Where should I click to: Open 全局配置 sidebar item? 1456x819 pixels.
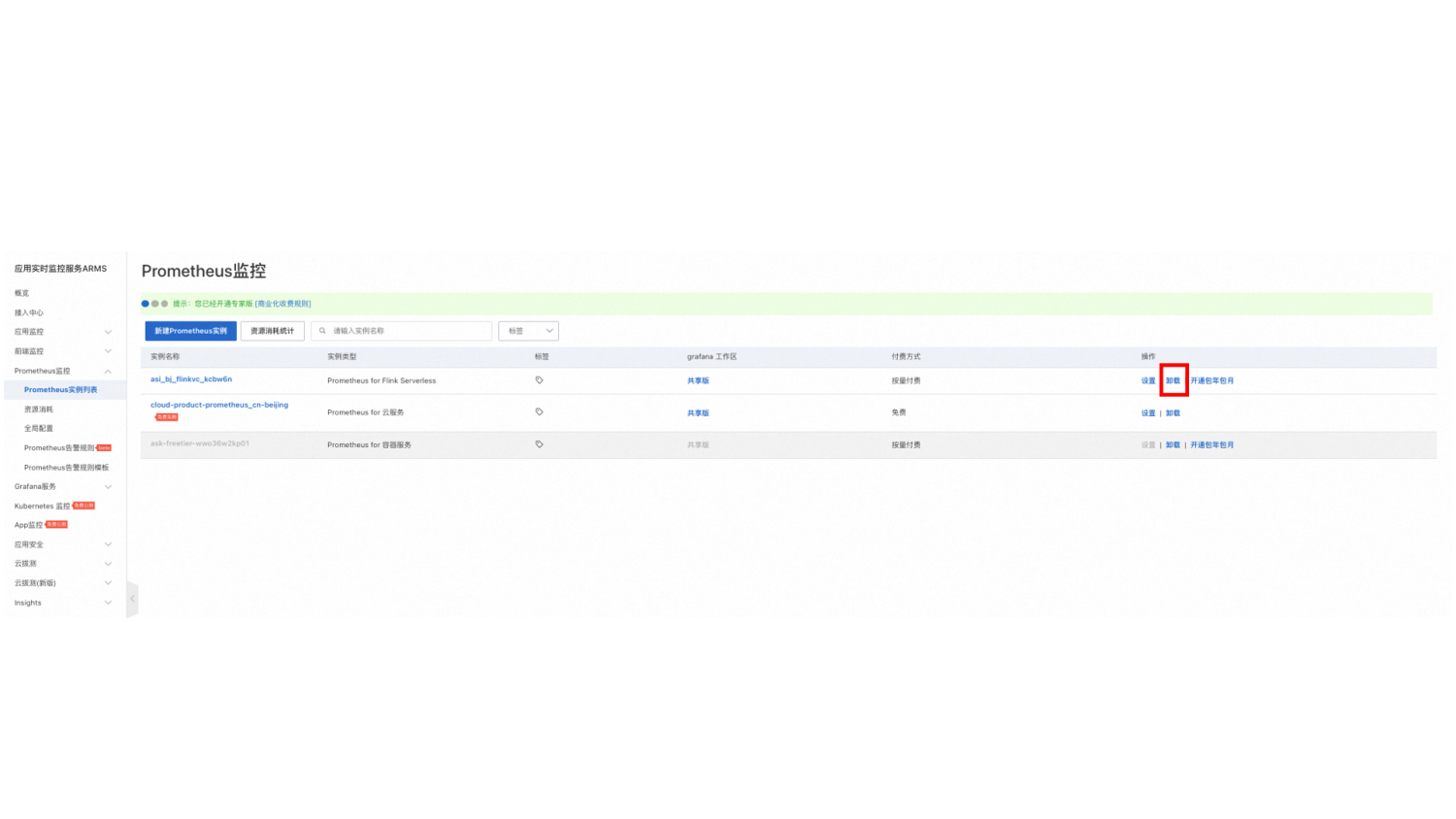pos(39,428)
